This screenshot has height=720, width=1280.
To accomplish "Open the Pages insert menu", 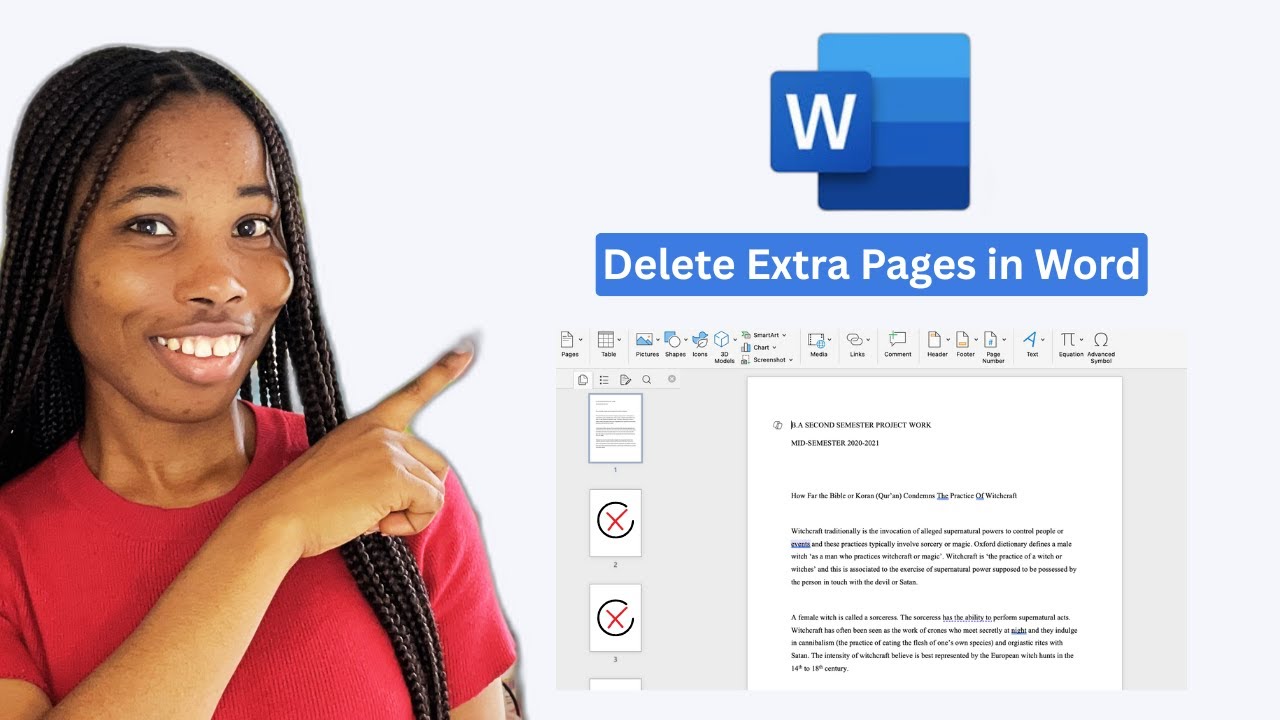I will click(569, 344).
